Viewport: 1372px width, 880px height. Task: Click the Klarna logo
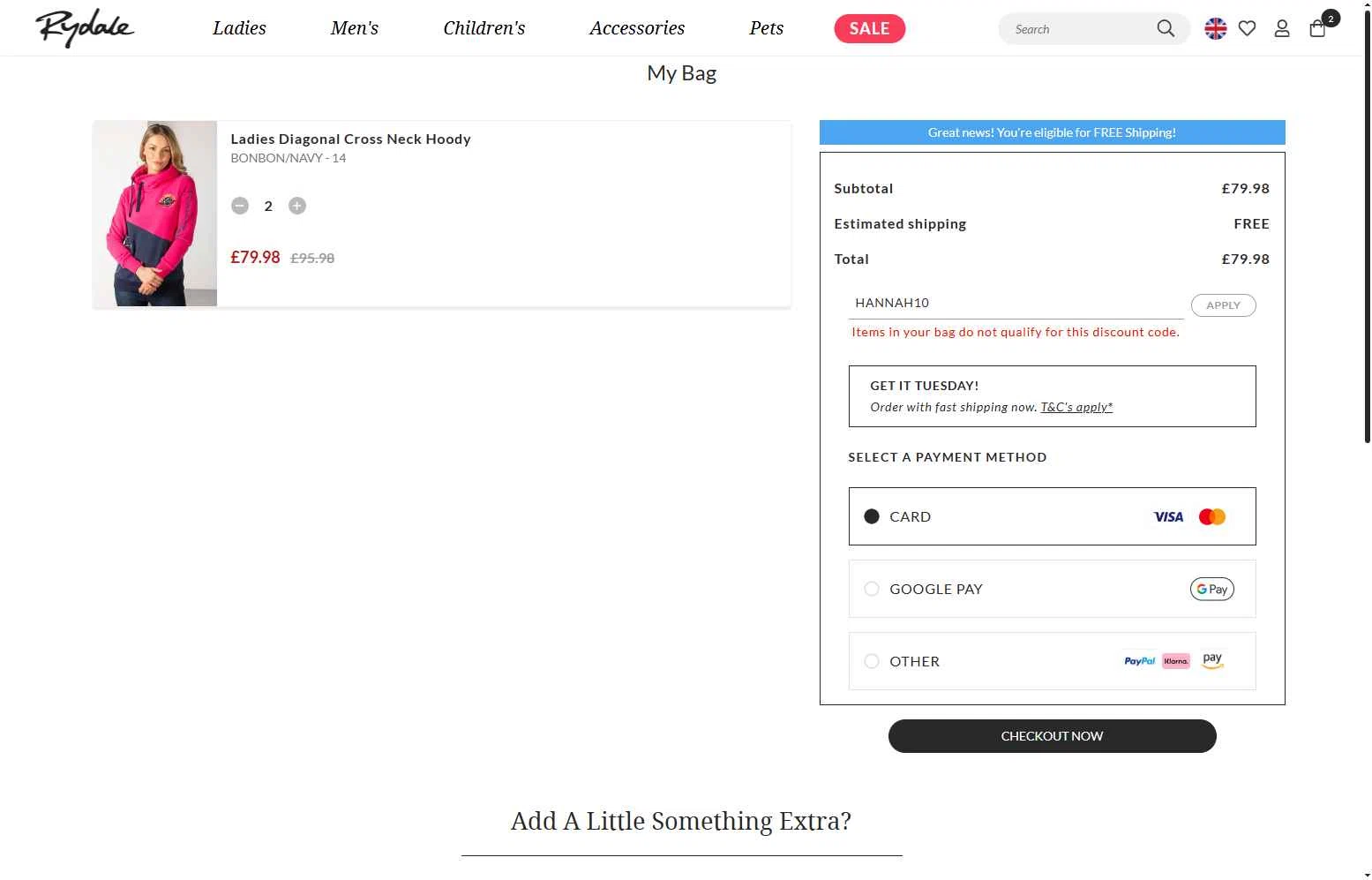tap(1176, 661)
